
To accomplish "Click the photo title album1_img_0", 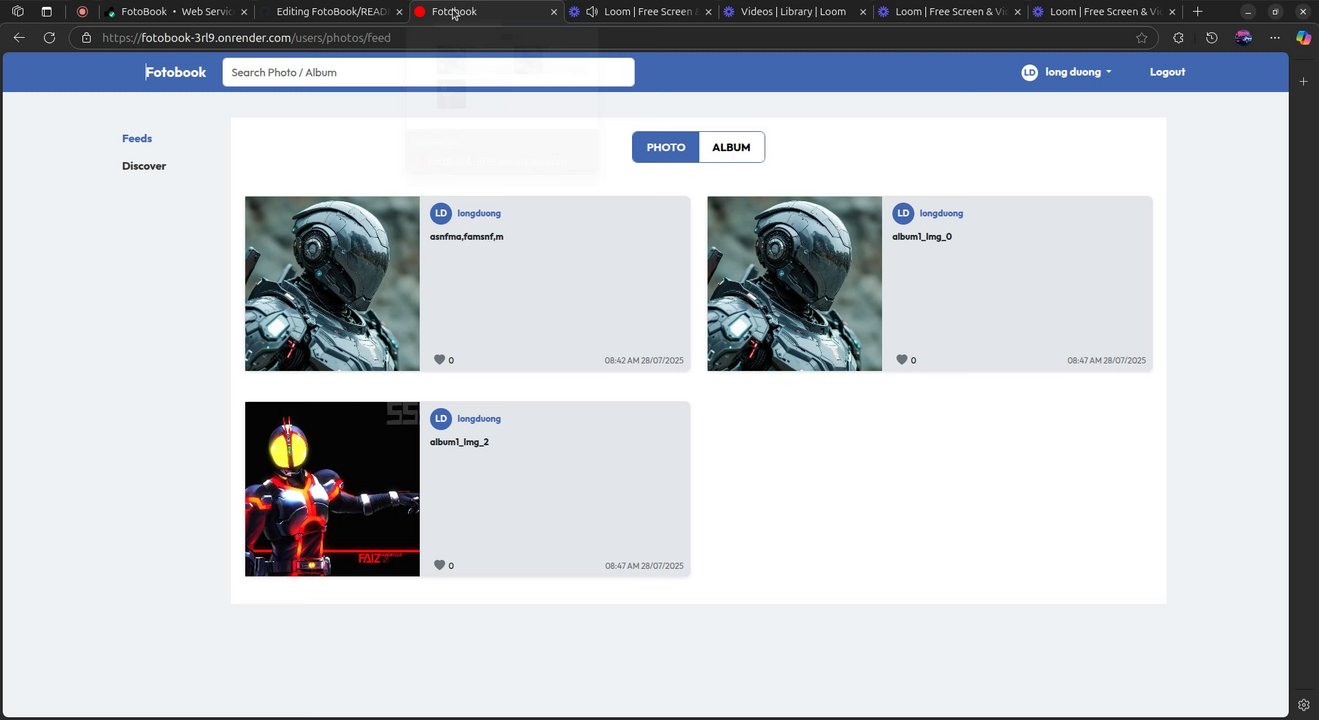I will coord(922,237).
